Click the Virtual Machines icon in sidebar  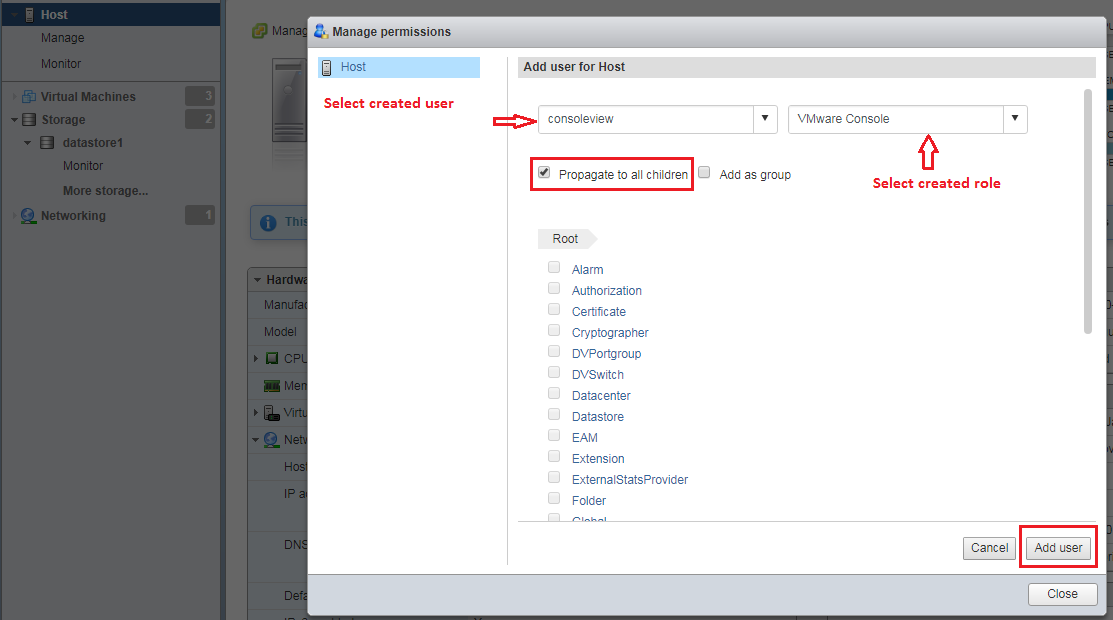point(29,97)
